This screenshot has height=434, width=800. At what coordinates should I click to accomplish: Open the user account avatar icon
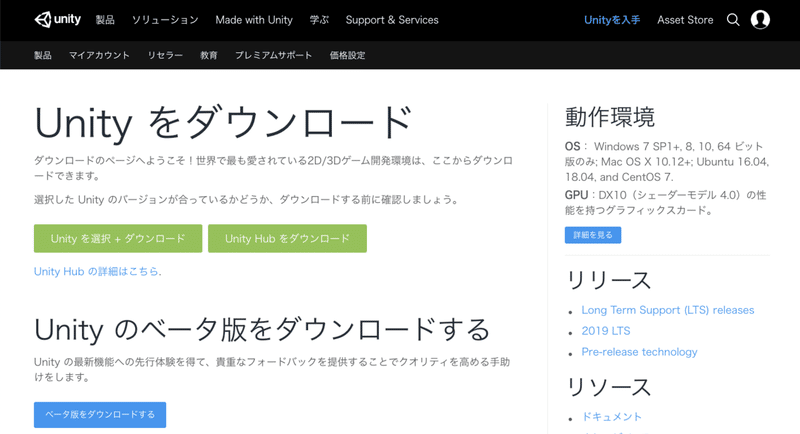(x=760, y=20)
